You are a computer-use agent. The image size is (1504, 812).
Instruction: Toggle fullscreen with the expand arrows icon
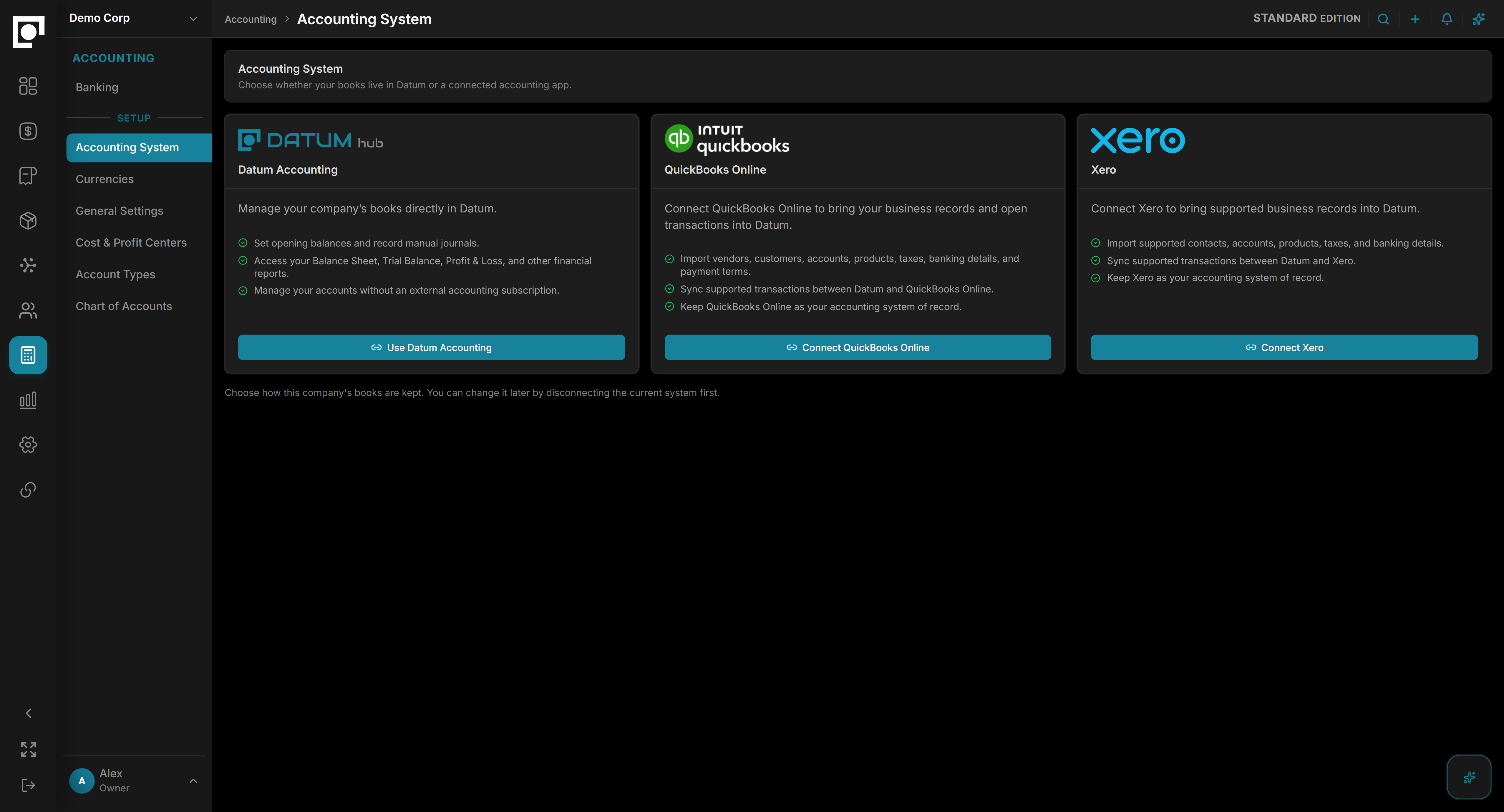(28, 750)
